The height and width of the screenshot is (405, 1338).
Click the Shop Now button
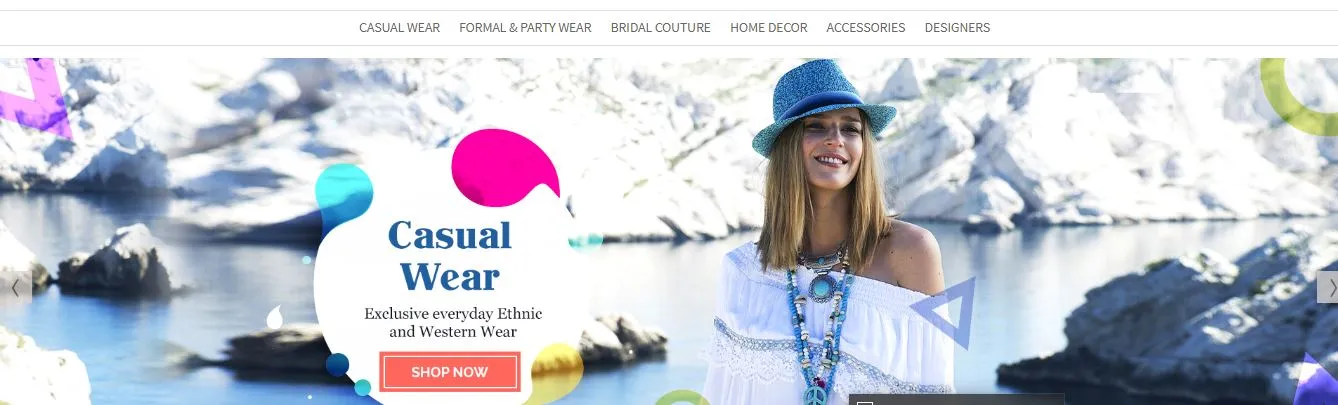coord(450,372)
